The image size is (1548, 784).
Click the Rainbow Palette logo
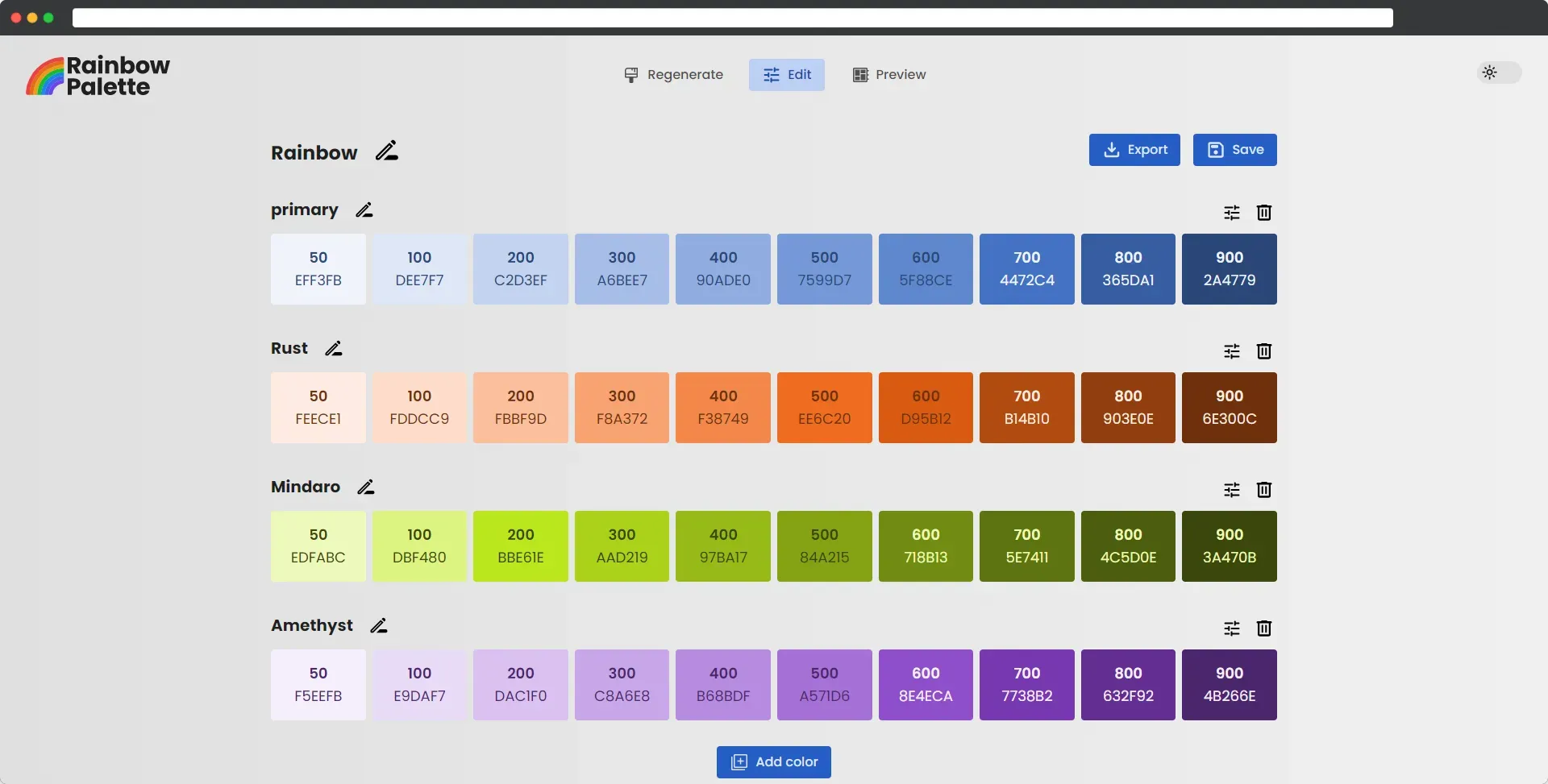[x=97, y=74]
